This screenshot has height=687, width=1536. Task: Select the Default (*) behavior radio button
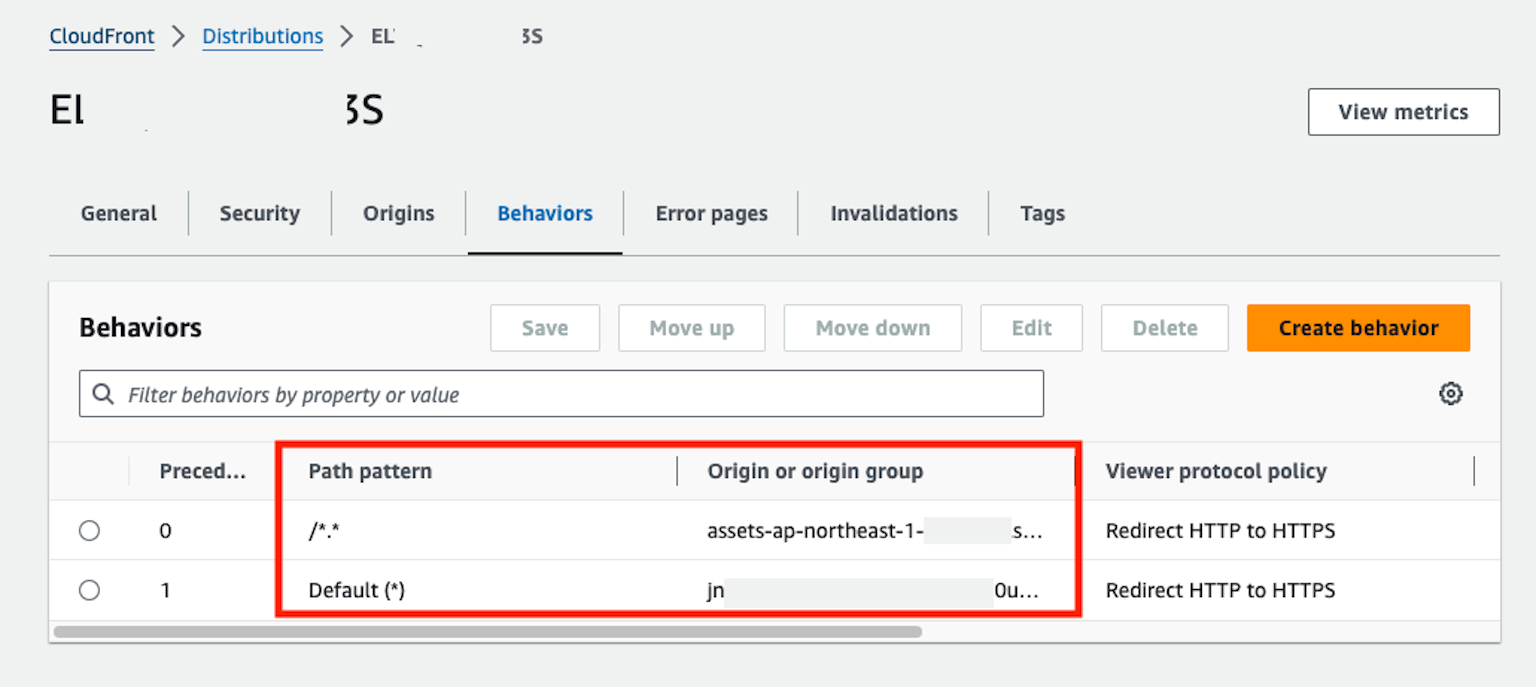(x=89, y=589)
